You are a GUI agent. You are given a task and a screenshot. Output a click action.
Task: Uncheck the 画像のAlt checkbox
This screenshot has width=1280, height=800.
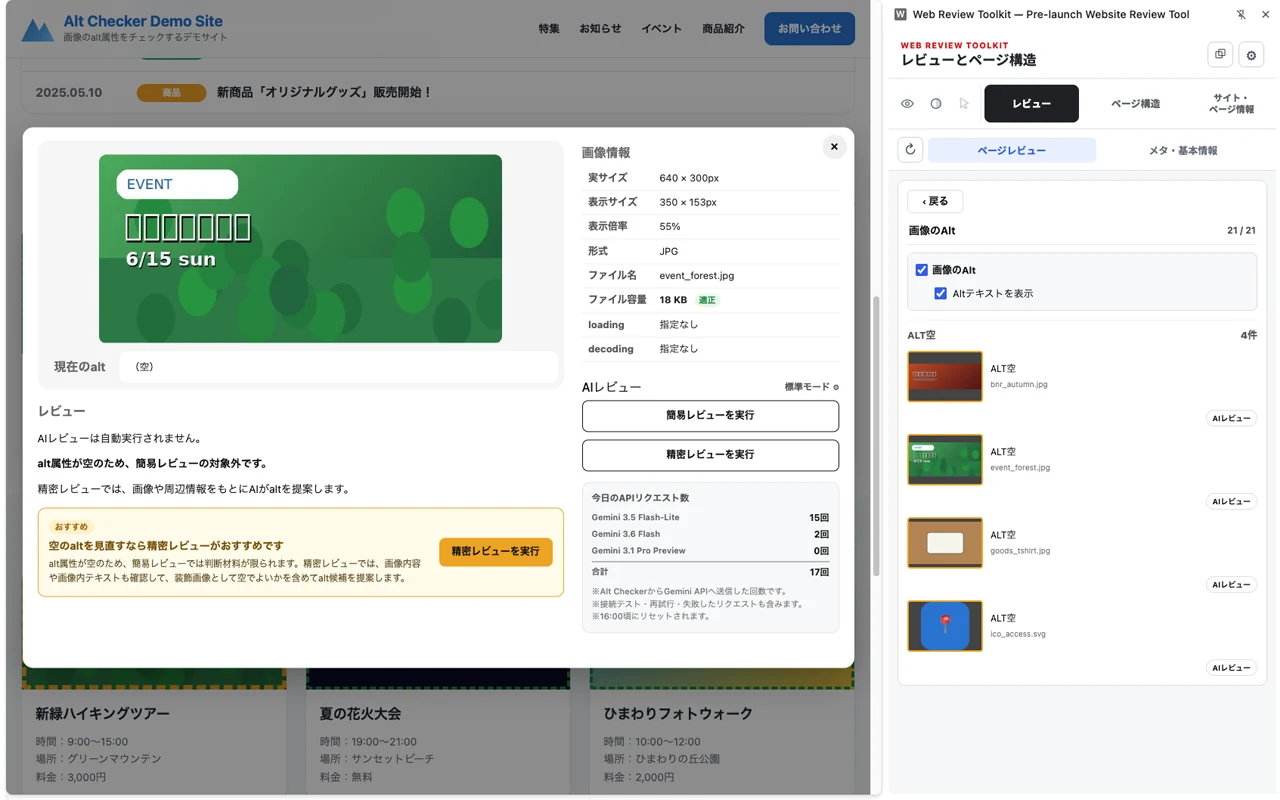(x=922, y=270)
